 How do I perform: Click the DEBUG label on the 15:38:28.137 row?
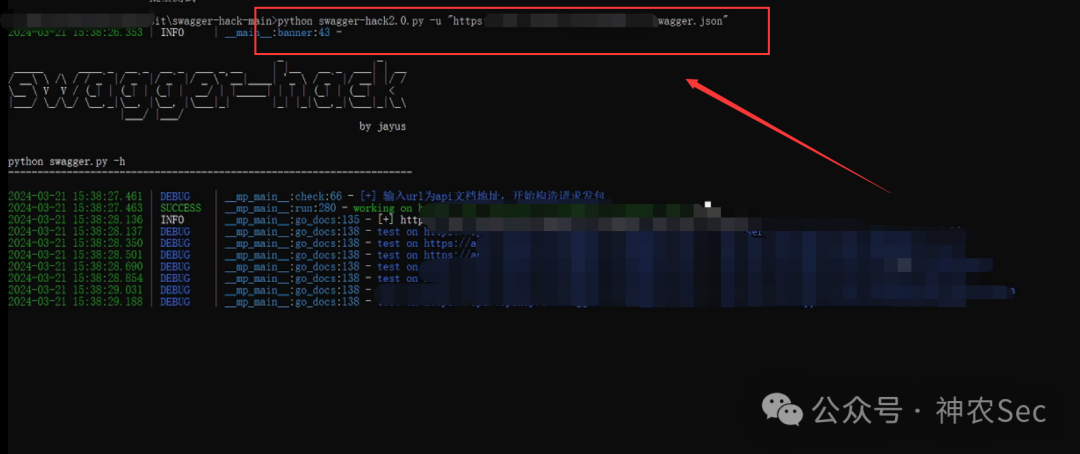pos(175,231)
